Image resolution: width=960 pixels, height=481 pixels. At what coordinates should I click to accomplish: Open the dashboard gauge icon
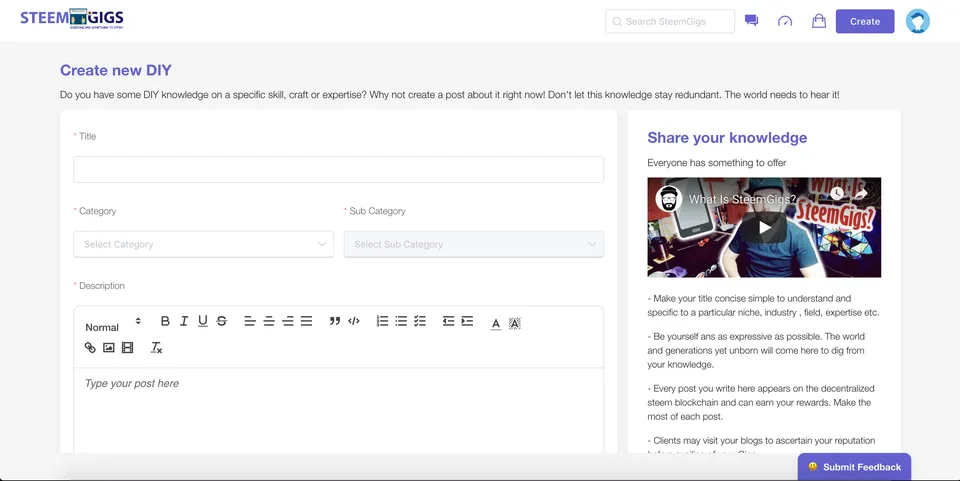[785, 21]
